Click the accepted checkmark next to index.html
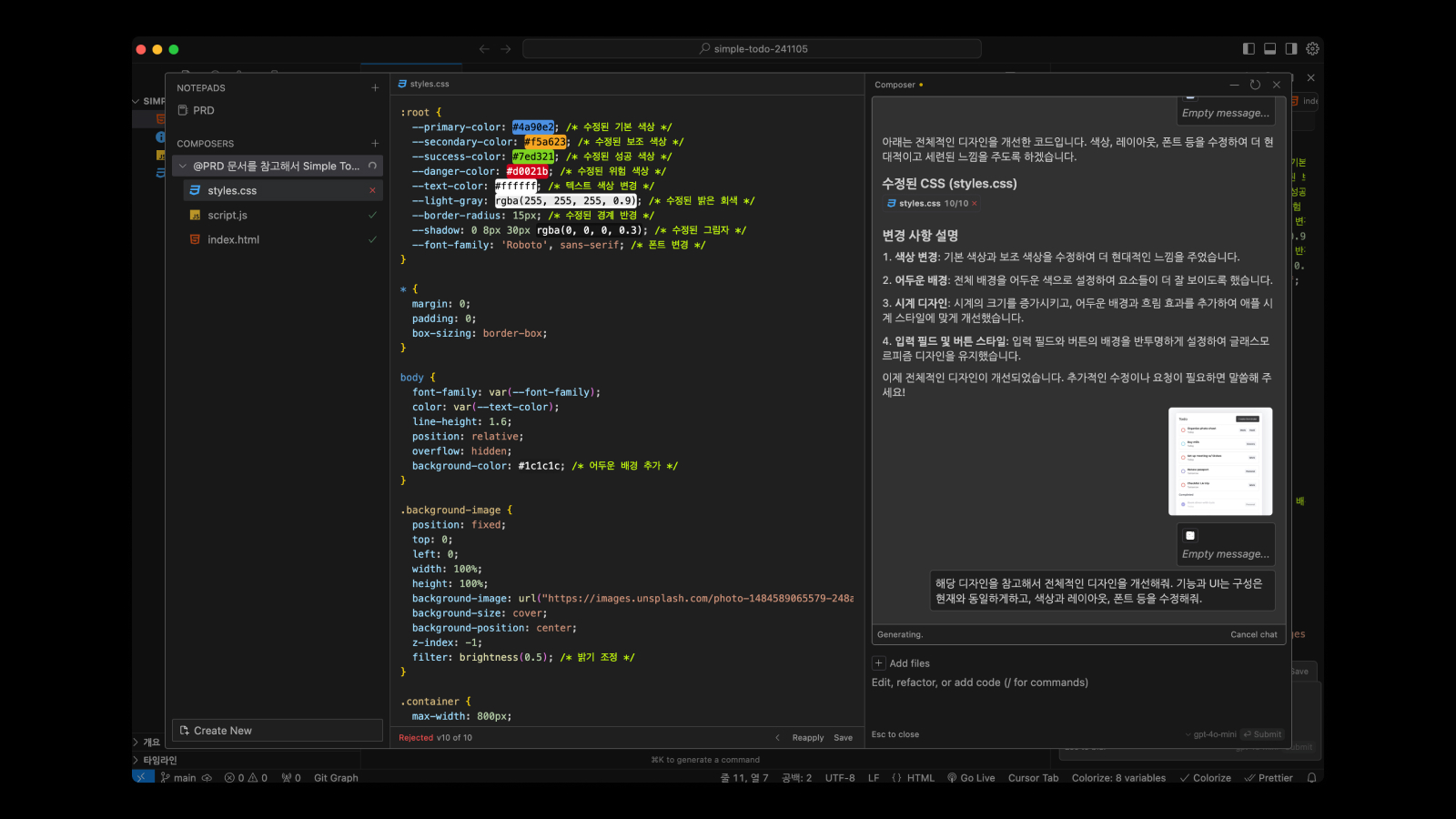The height and width of the screenshot is (819, 1456). (x=372, y=239)
